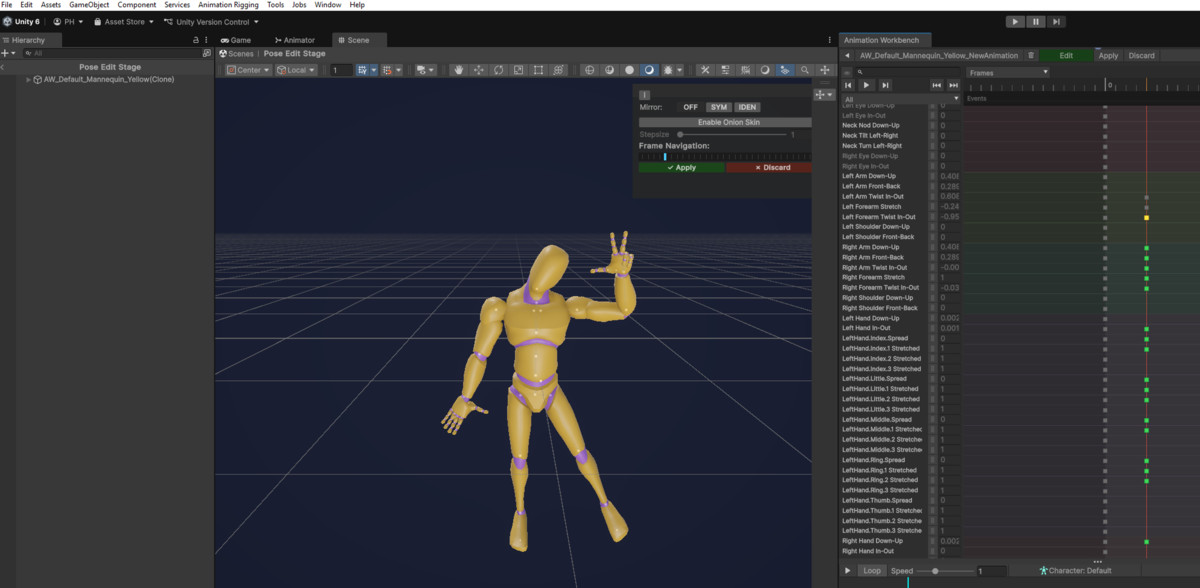Select the Move tool in the Scene toolbar

click(478, 69)
